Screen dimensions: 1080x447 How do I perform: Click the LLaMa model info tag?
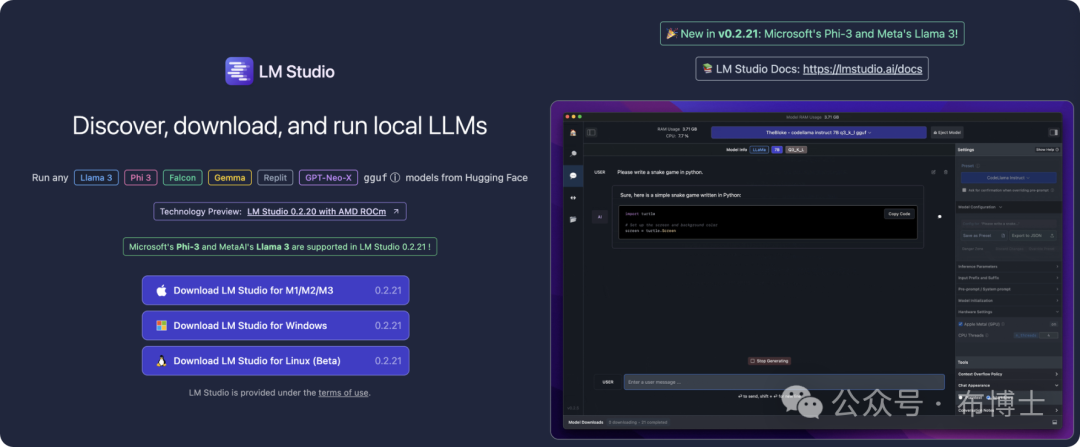tap(759, 149)
